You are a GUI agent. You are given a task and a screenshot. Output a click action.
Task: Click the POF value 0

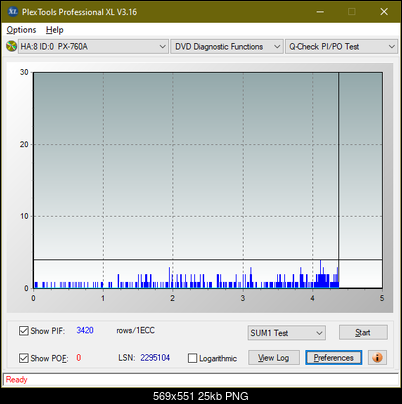[79, 358]
